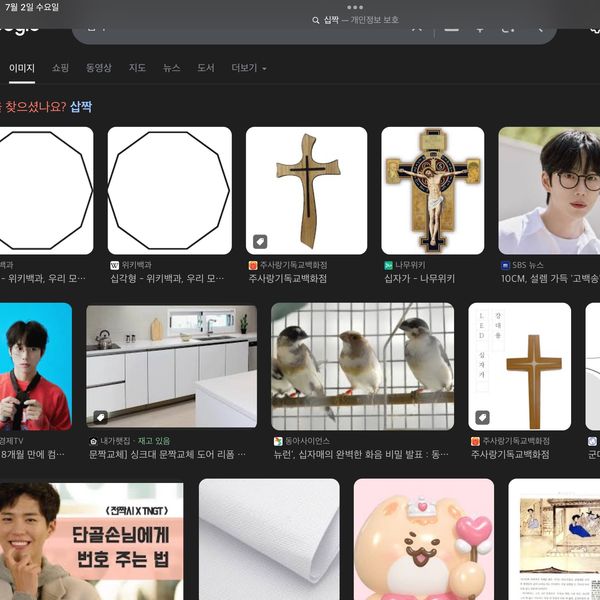The height and width of the screenshot is (600, 600).
Task: Click product tag icon on LED cross image
Action: pos(483,417)
